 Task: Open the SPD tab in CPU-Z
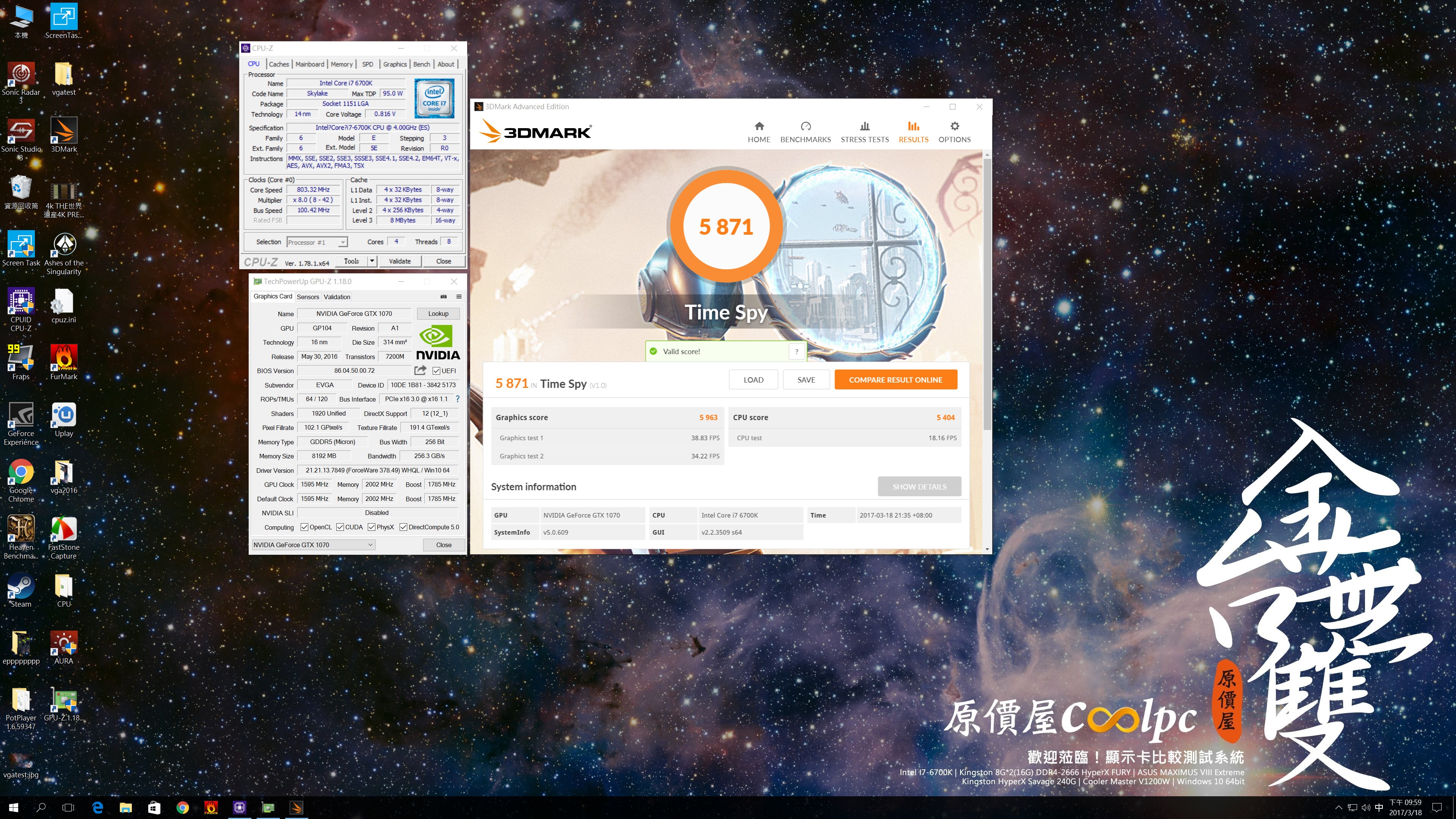click(x=367, y=64)
